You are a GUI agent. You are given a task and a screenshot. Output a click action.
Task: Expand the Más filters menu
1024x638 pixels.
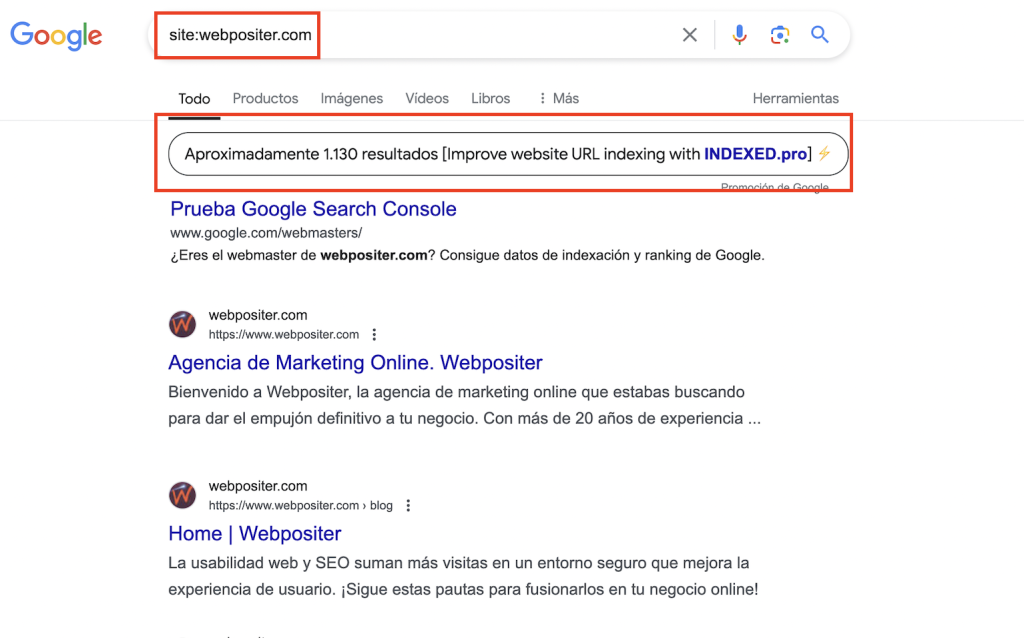(558, 98)
